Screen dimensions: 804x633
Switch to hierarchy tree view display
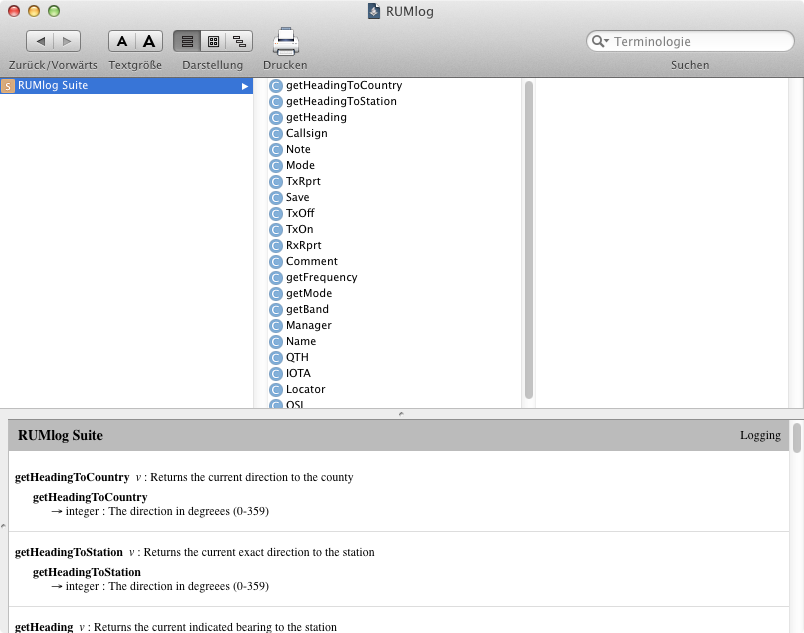pos(239,41)
